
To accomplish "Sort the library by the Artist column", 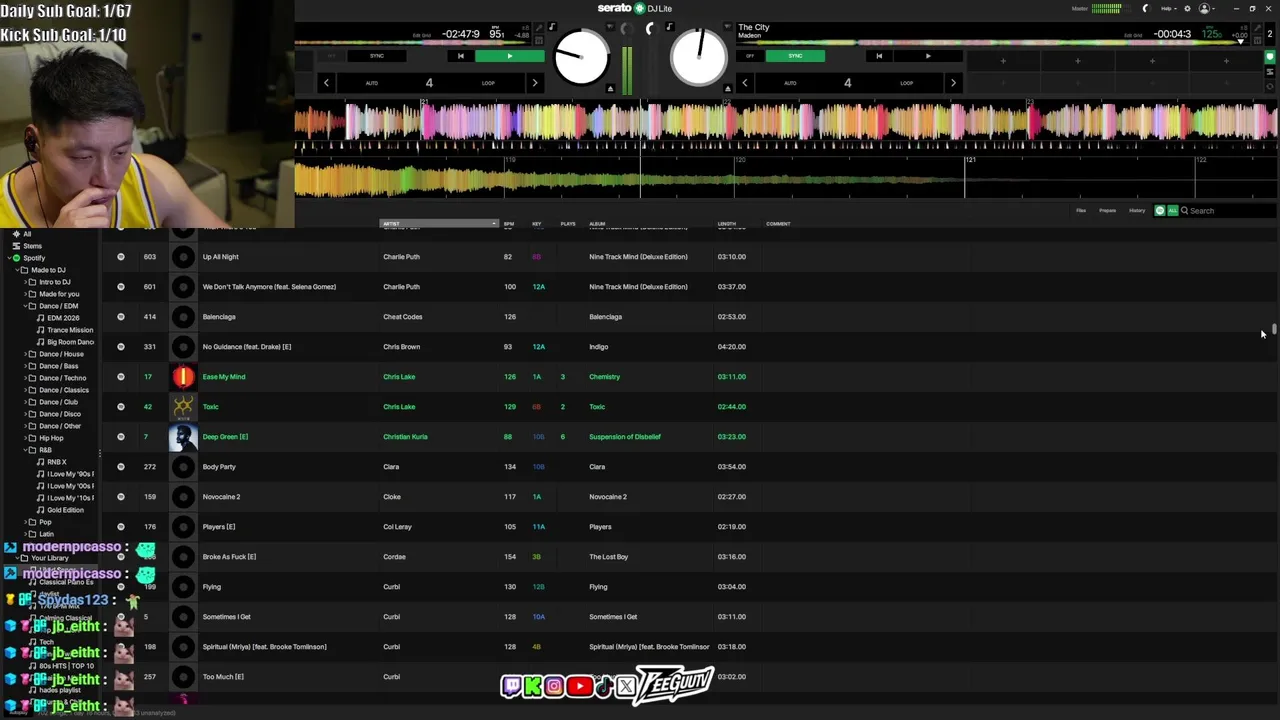I will [x=438, y=224].
